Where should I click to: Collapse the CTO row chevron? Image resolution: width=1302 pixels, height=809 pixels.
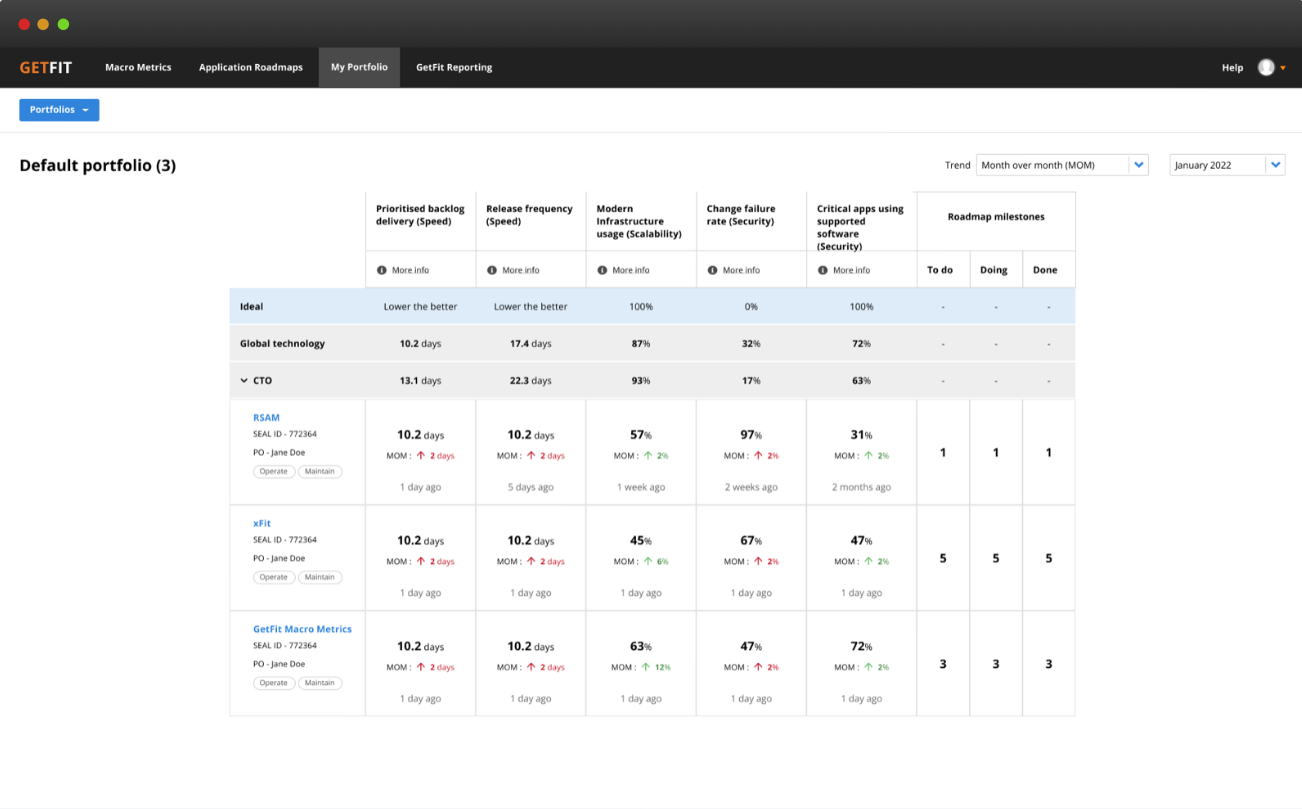click(x=244, y=380)
